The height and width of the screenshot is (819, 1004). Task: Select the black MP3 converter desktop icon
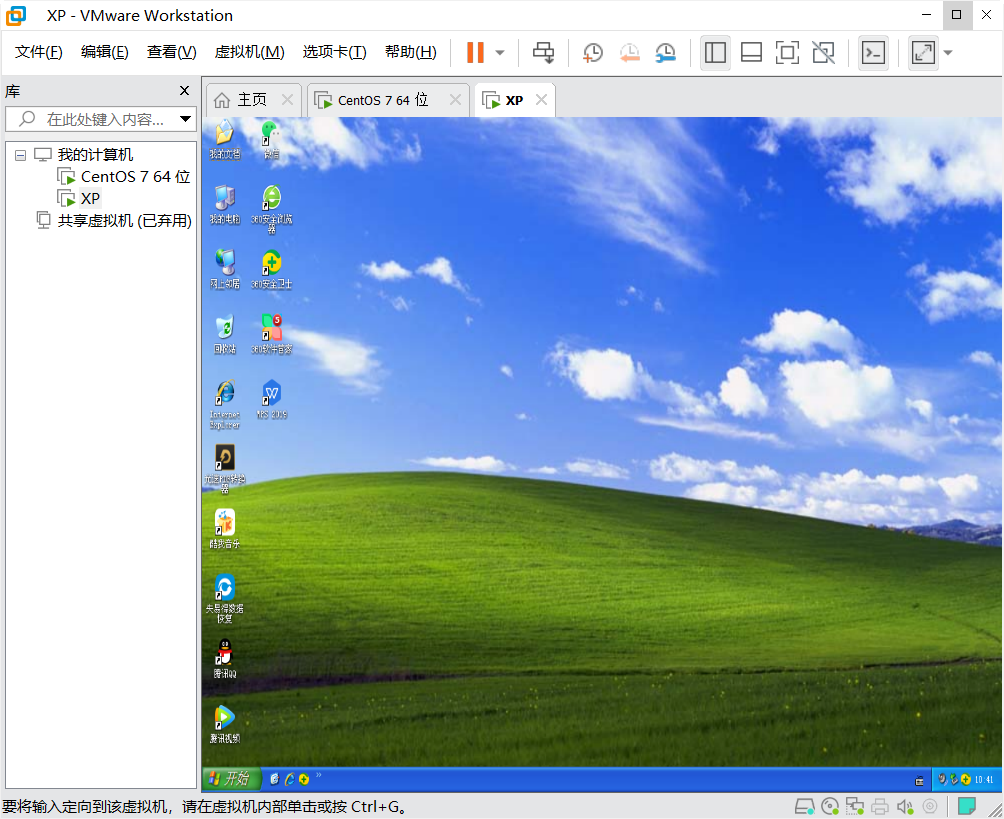tap(225, 469)
